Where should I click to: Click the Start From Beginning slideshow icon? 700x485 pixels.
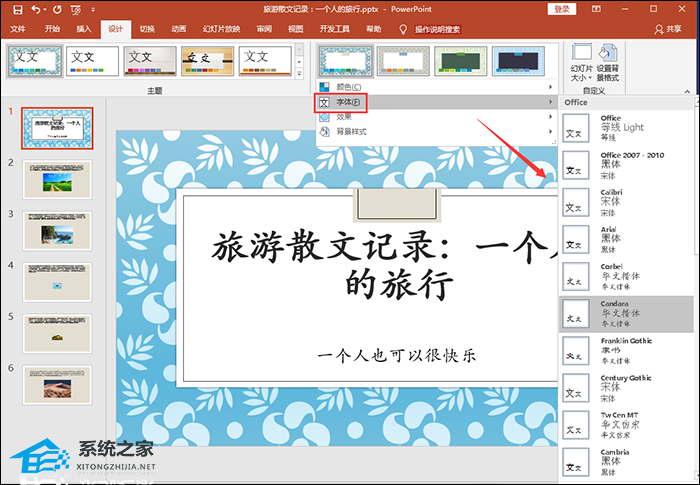tap(76, 10)
